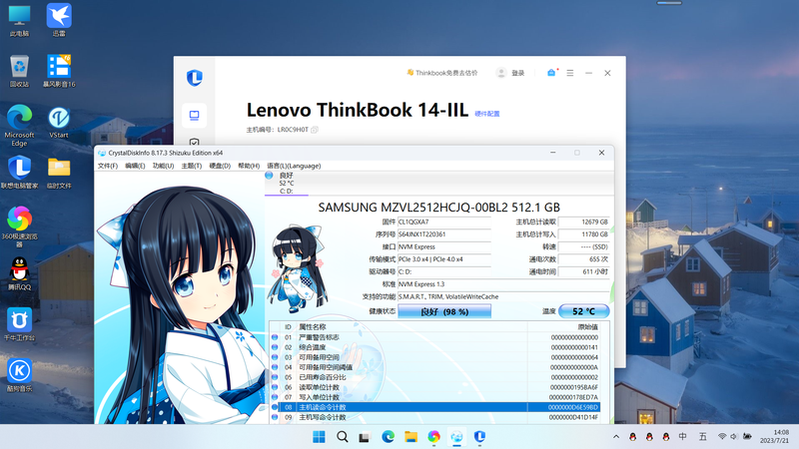Select row 06 读取单位计数
Screen dimensions: 799x449
coord(435,387)
